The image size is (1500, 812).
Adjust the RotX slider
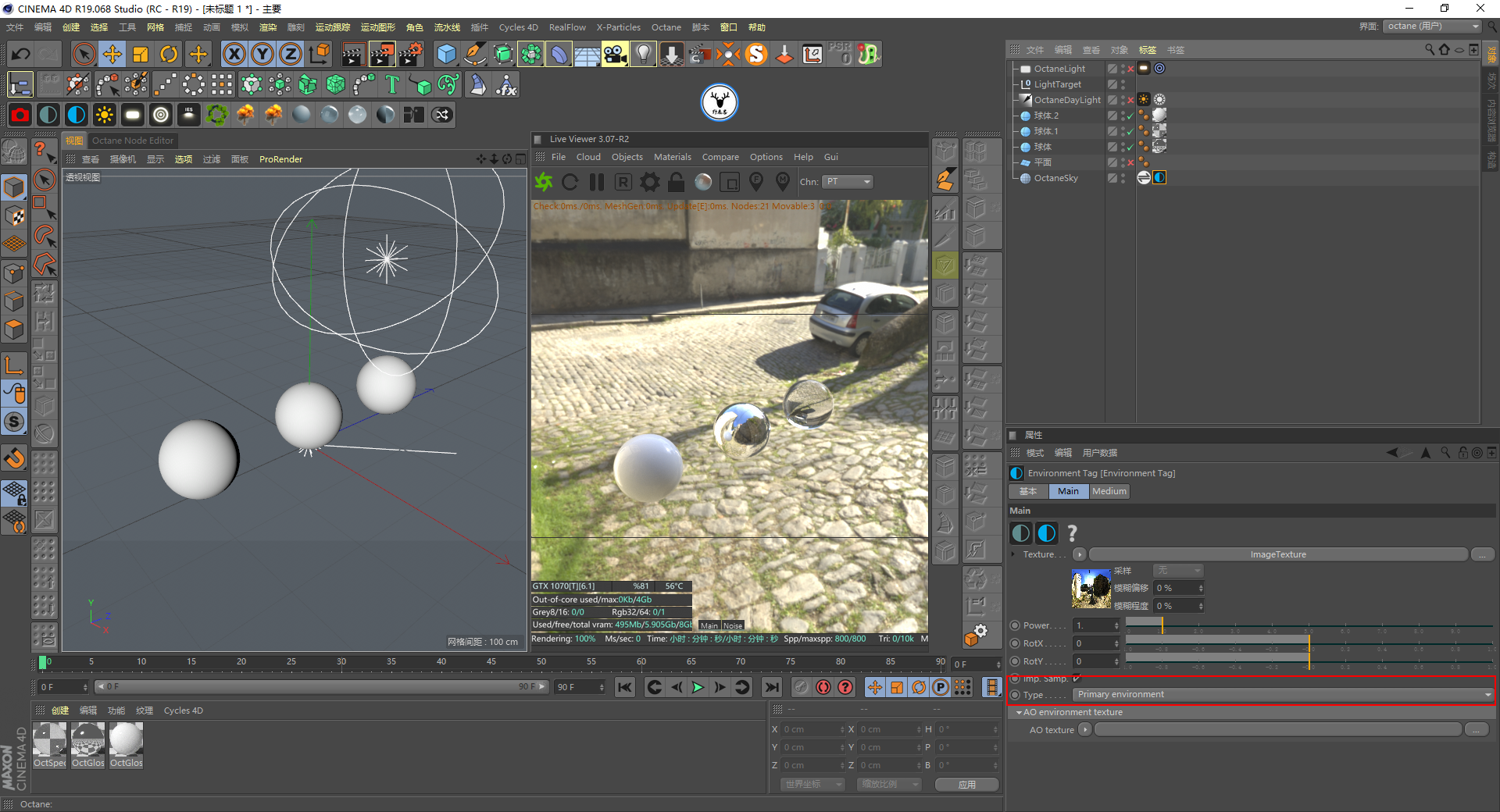(1309, 643)
